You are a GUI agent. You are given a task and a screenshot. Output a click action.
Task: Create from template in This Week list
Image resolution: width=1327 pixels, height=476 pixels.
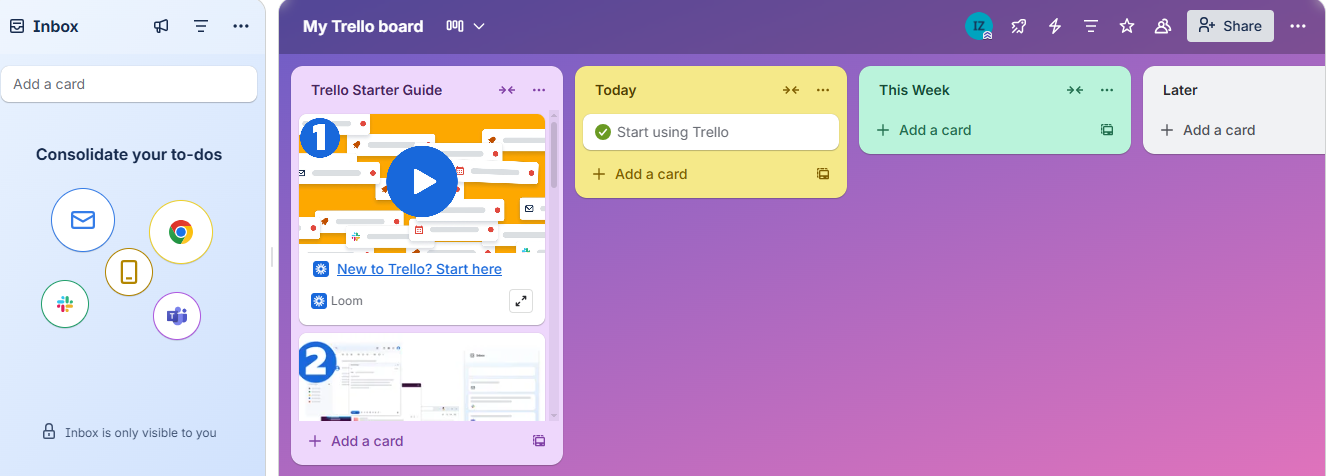[x=1107, y=130]
